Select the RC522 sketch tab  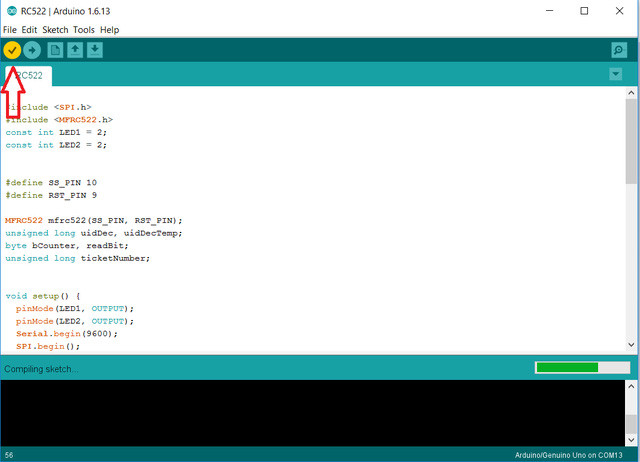pyautogui.click(x=27, y=76)
